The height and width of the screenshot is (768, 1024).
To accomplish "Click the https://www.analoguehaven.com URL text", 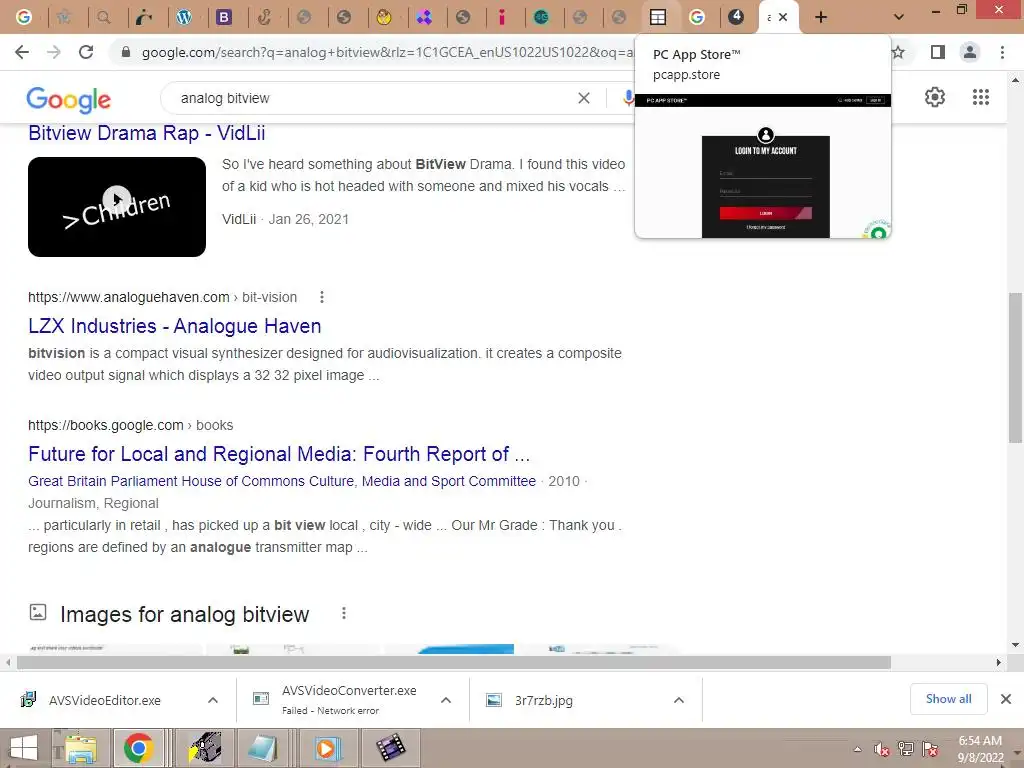I will (x=129, y=297).
